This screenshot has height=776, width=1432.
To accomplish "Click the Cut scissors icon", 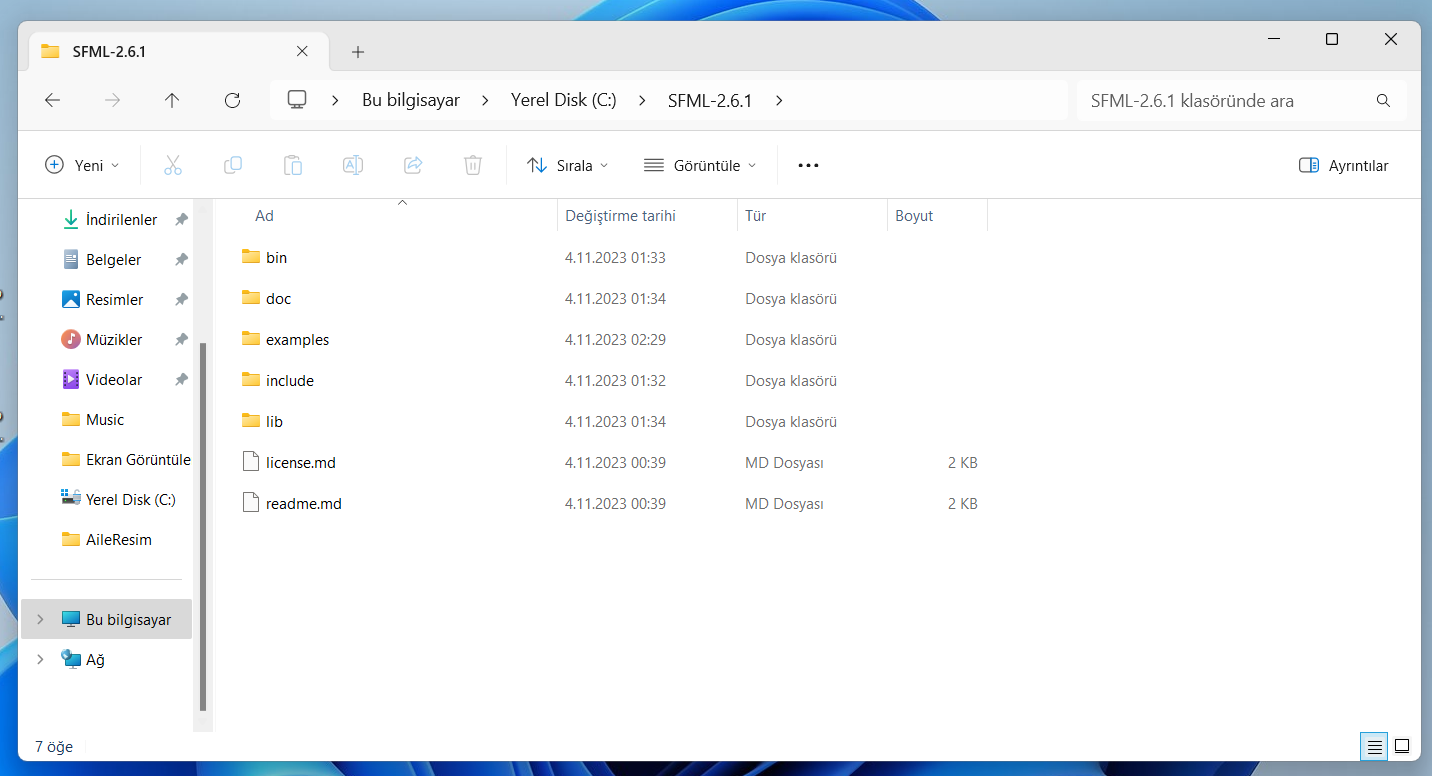I will point(173,165).
